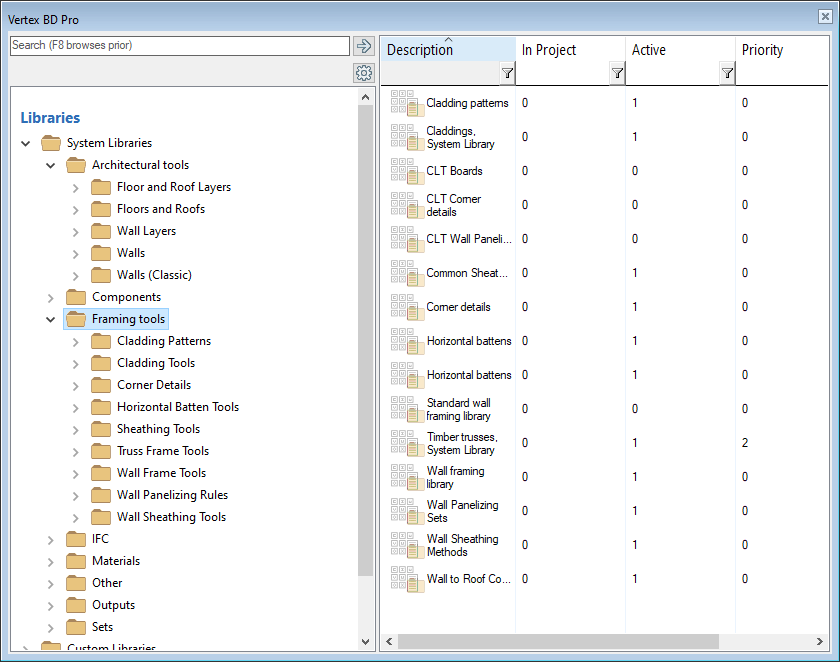Image resolution: width=840 pixels, height=662 pixels.
Task: Click the In Project column filter icon
Action: pyautogui.click(x=617, y=73)
